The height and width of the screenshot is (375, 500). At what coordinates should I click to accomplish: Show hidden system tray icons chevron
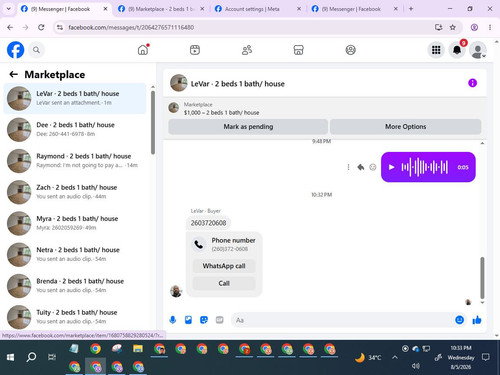pos(395,357)
